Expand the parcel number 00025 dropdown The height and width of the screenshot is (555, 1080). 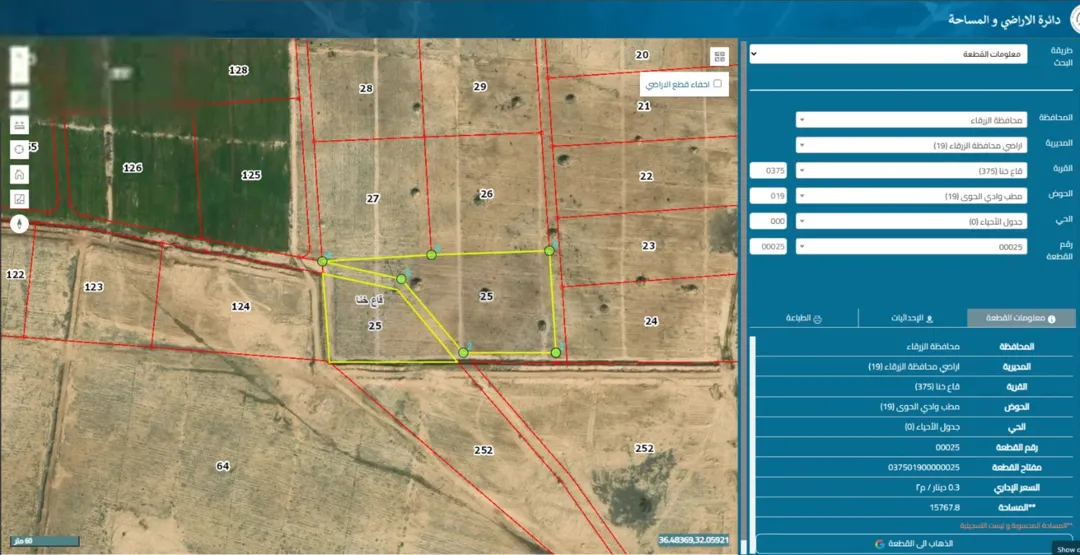[911, 247]
